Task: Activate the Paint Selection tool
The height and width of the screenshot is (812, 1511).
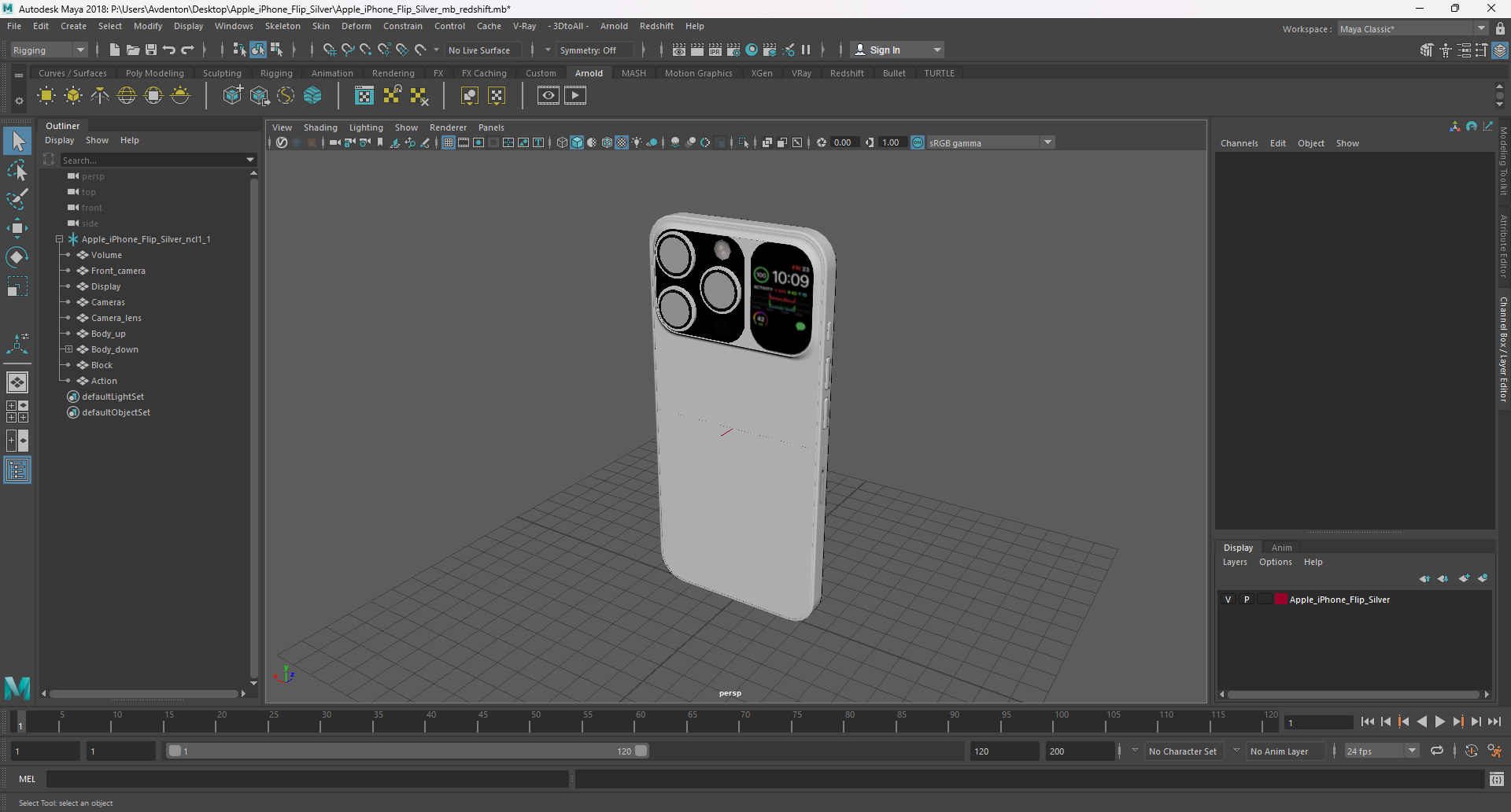Action: [x=17, y=199]
